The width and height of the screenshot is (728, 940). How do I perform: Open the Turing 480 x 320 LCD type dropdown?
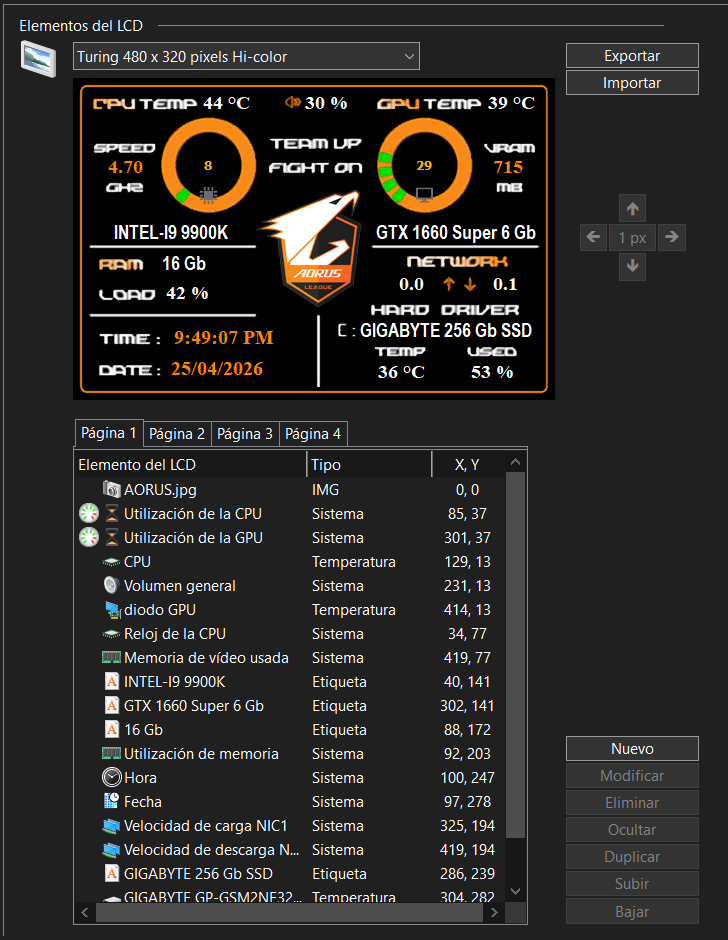tap(246, 57)
